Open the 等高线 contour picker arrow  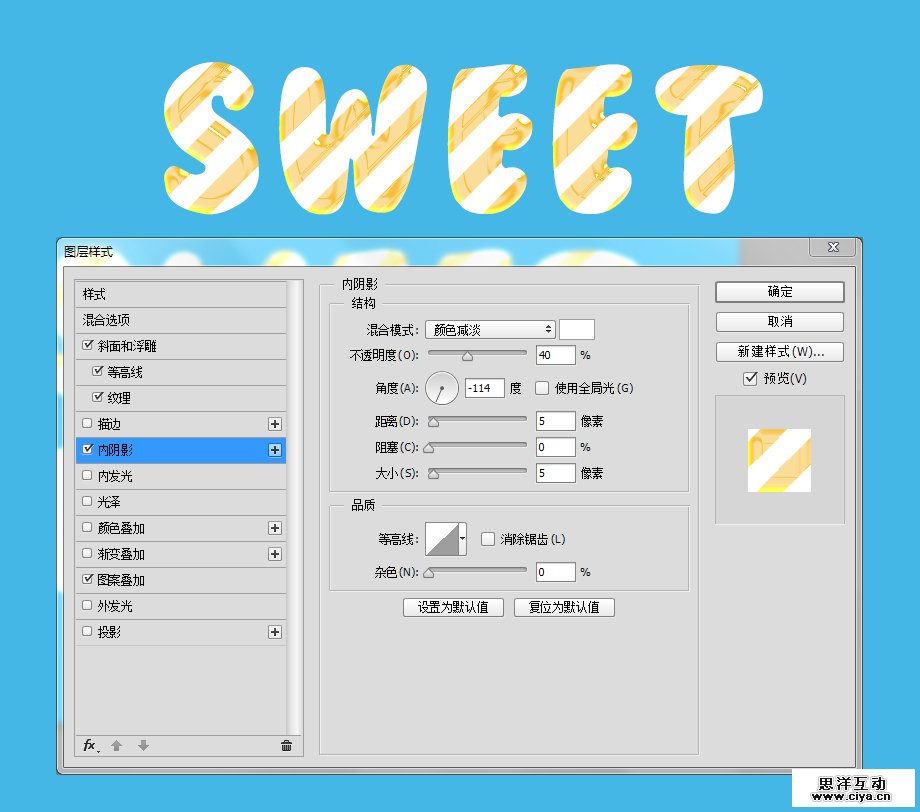[x=462, y=539]
